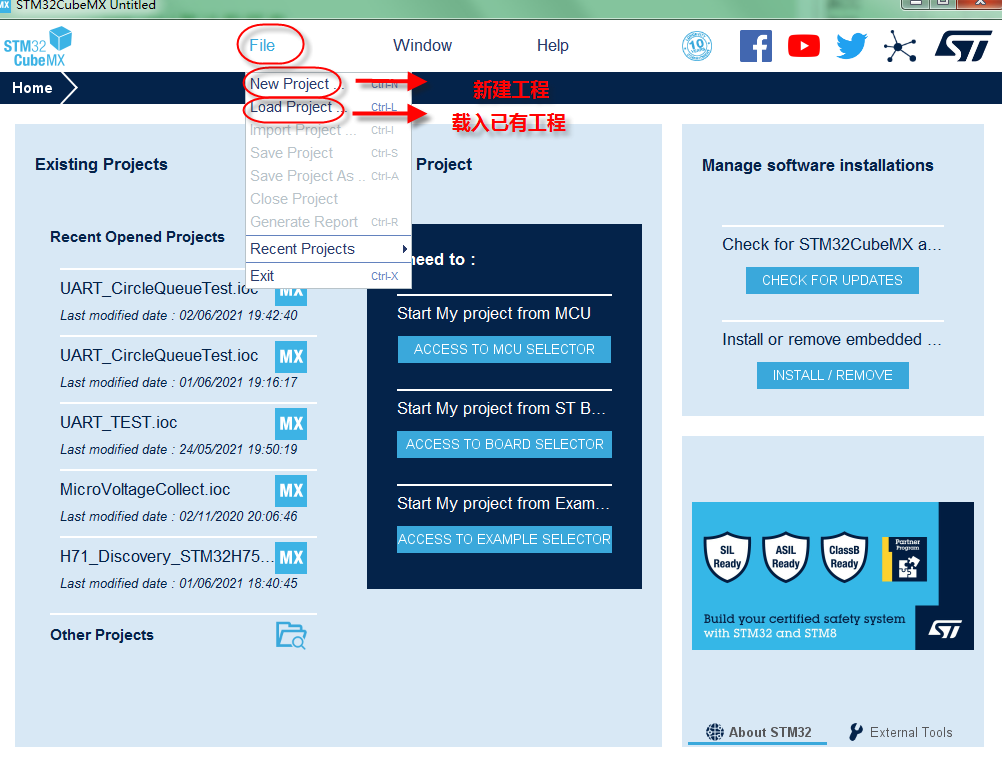Click the ST community network icon

(x=900, y=46)
